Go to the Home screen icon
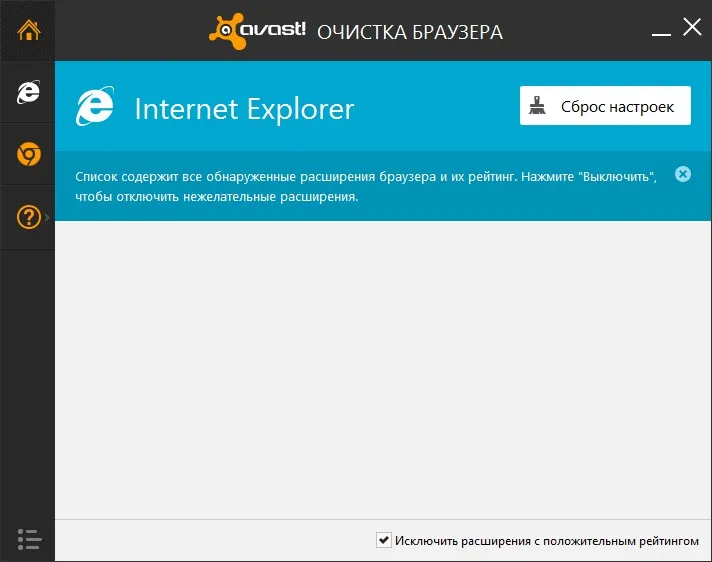 coord(29,30)
